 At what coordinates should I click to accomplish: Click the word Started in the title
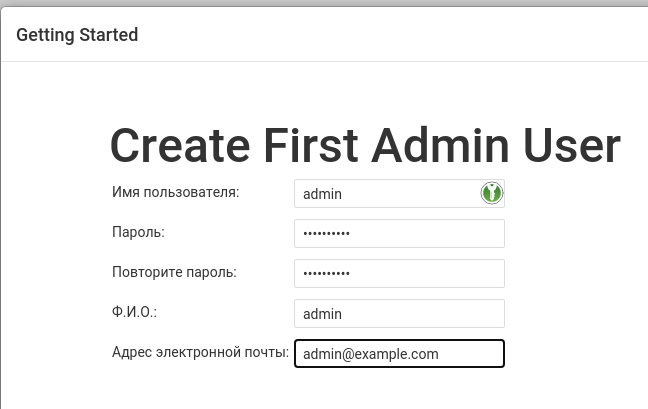click(x=109, y=35)
